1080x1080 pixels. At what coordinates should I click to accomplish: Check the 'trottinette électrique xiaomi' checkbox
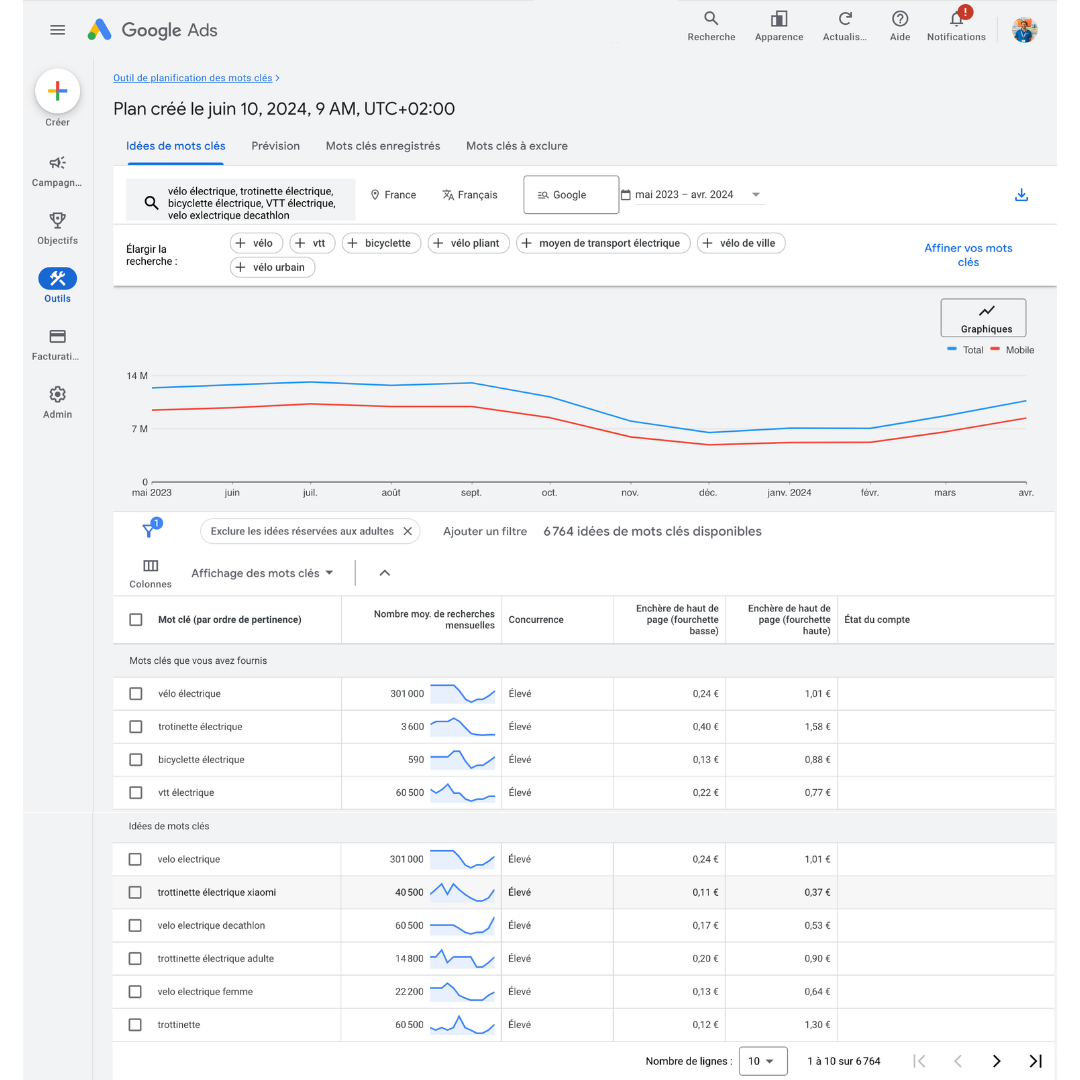pyautogui.click(x=135, y=892)
